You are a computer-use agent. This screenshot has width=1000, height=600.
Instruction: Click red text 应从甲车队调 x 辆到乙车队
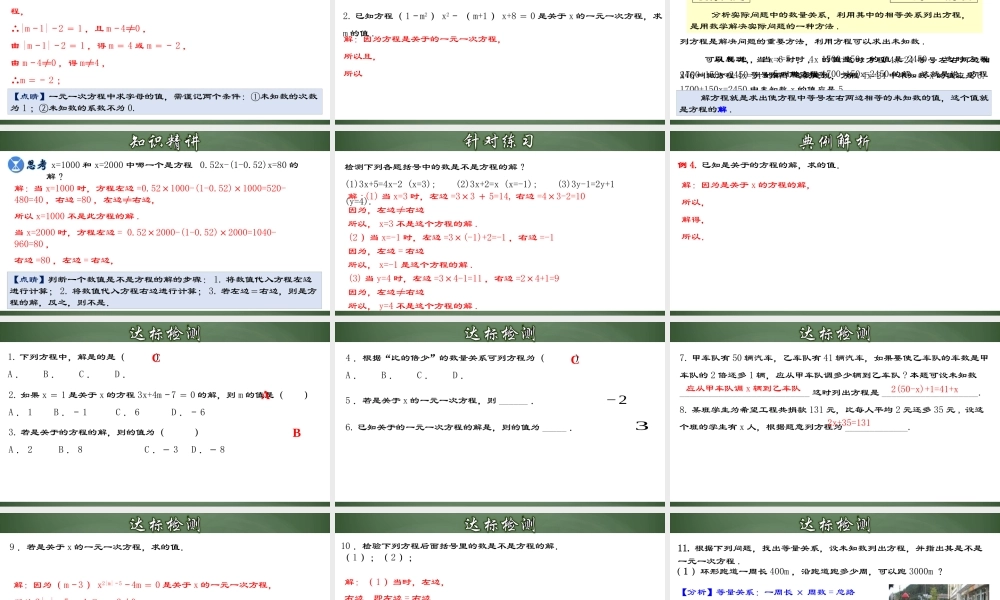(x=743, y=388)
